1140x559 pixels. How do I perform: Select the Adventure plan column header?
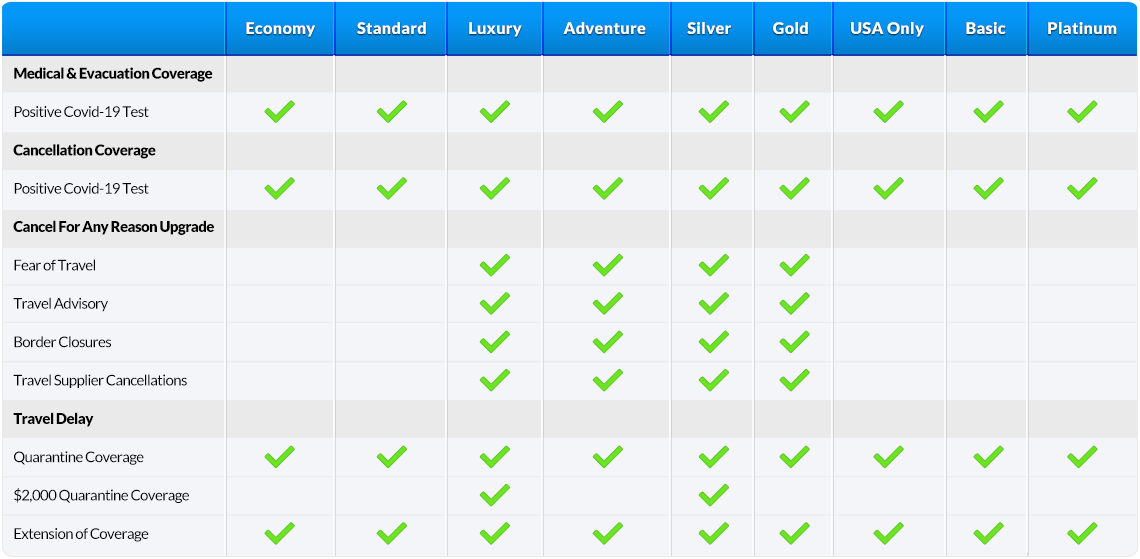point(605,29)
